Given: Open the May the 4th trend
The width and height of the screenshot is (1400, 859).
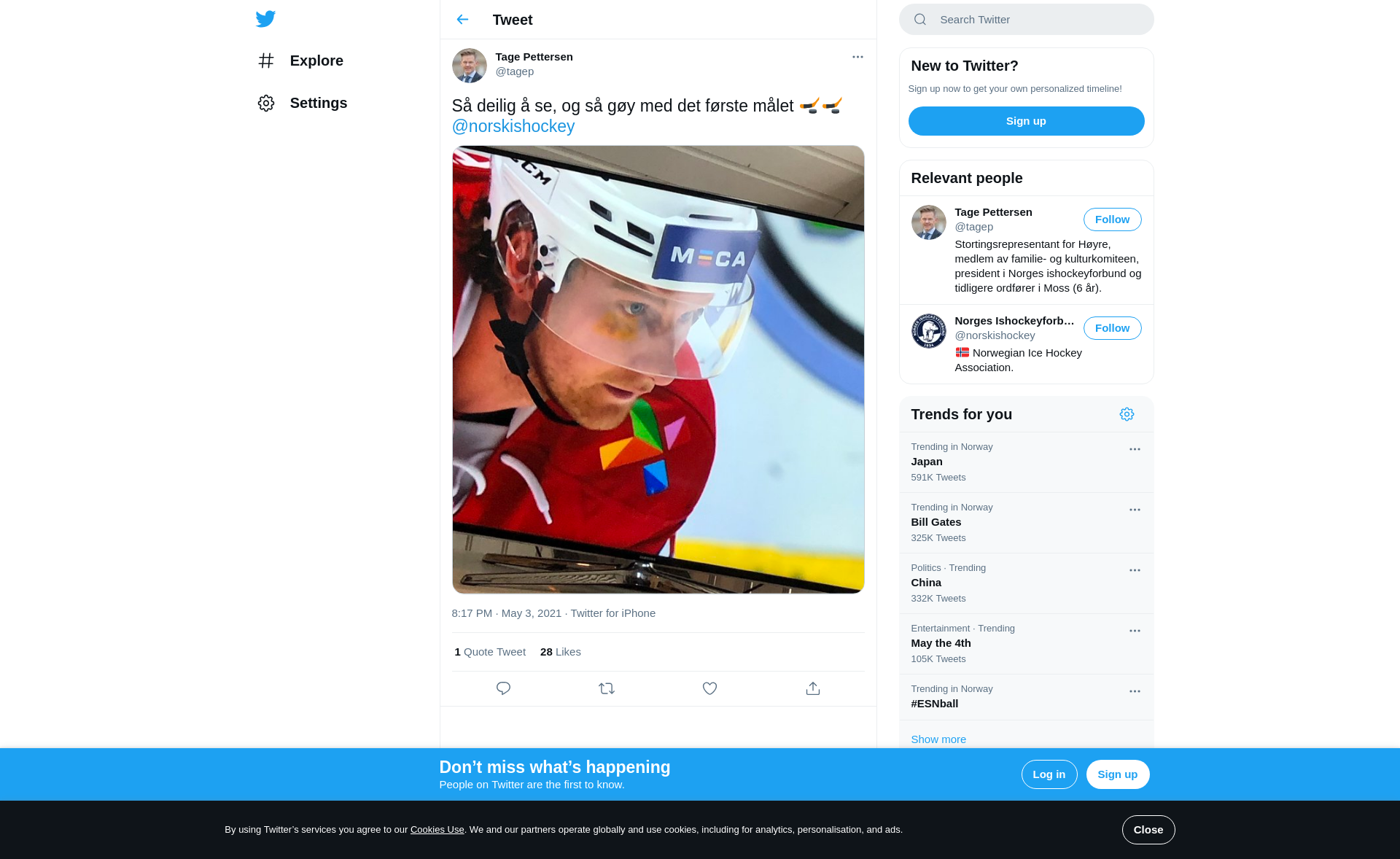Looking at the screenshot, I should click(x=1027, y=644).
